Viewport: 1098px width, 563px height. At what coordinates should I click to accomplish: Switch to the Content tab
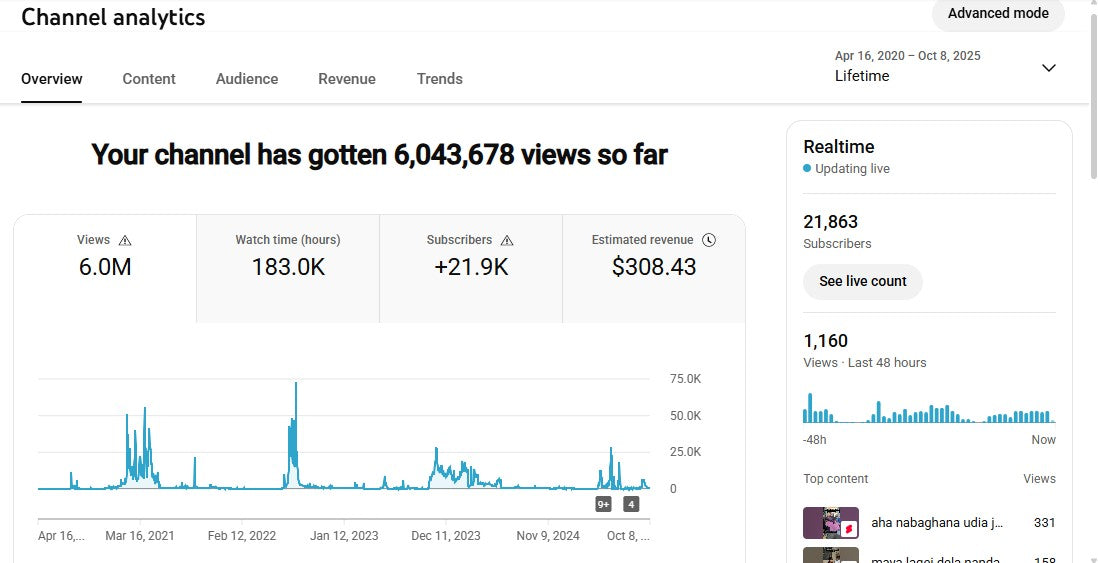tap(149, 79)
